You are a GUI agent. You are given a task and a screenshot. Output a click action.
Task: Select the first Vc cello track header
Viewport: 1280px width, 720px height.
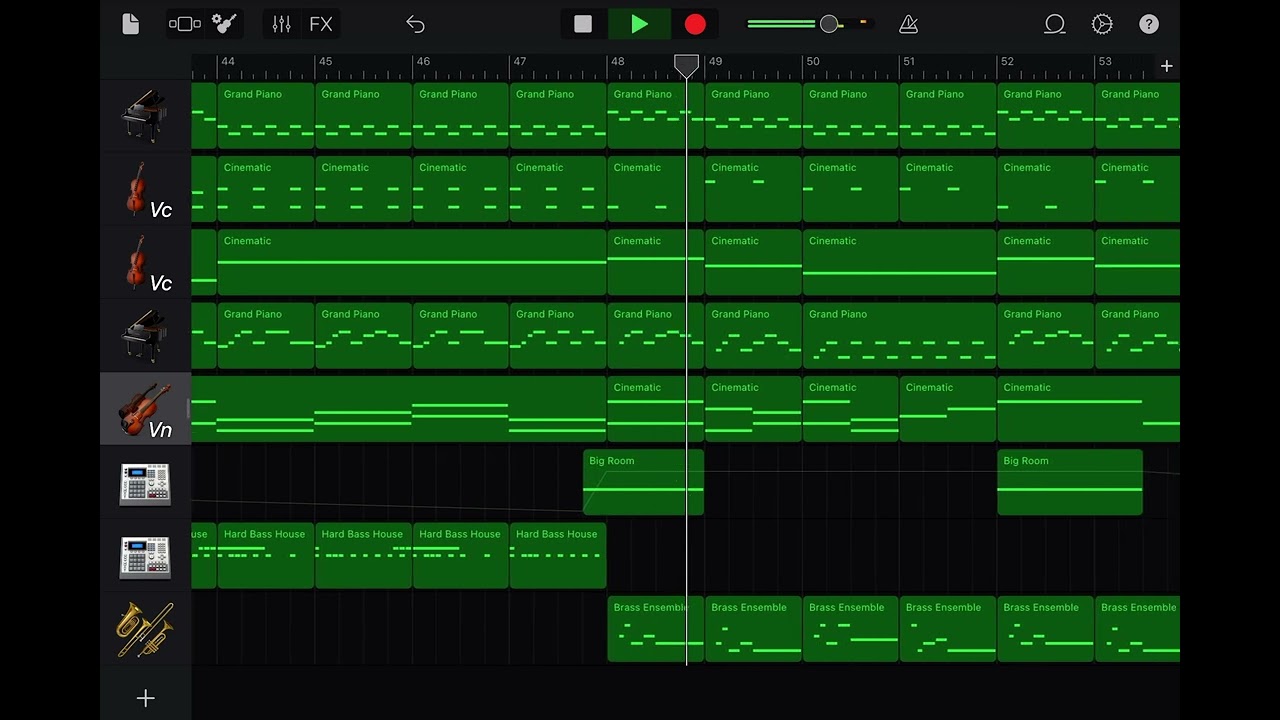tap(145, 189)
